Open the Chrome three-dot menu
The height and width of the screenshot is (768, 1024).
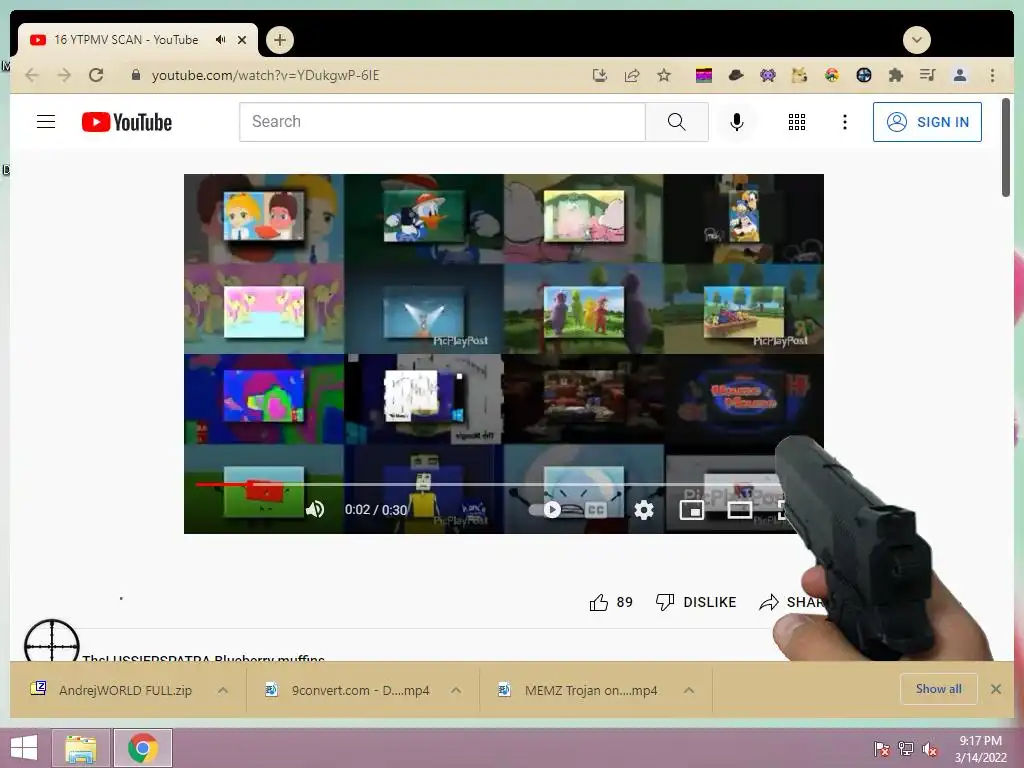(992, 75)
